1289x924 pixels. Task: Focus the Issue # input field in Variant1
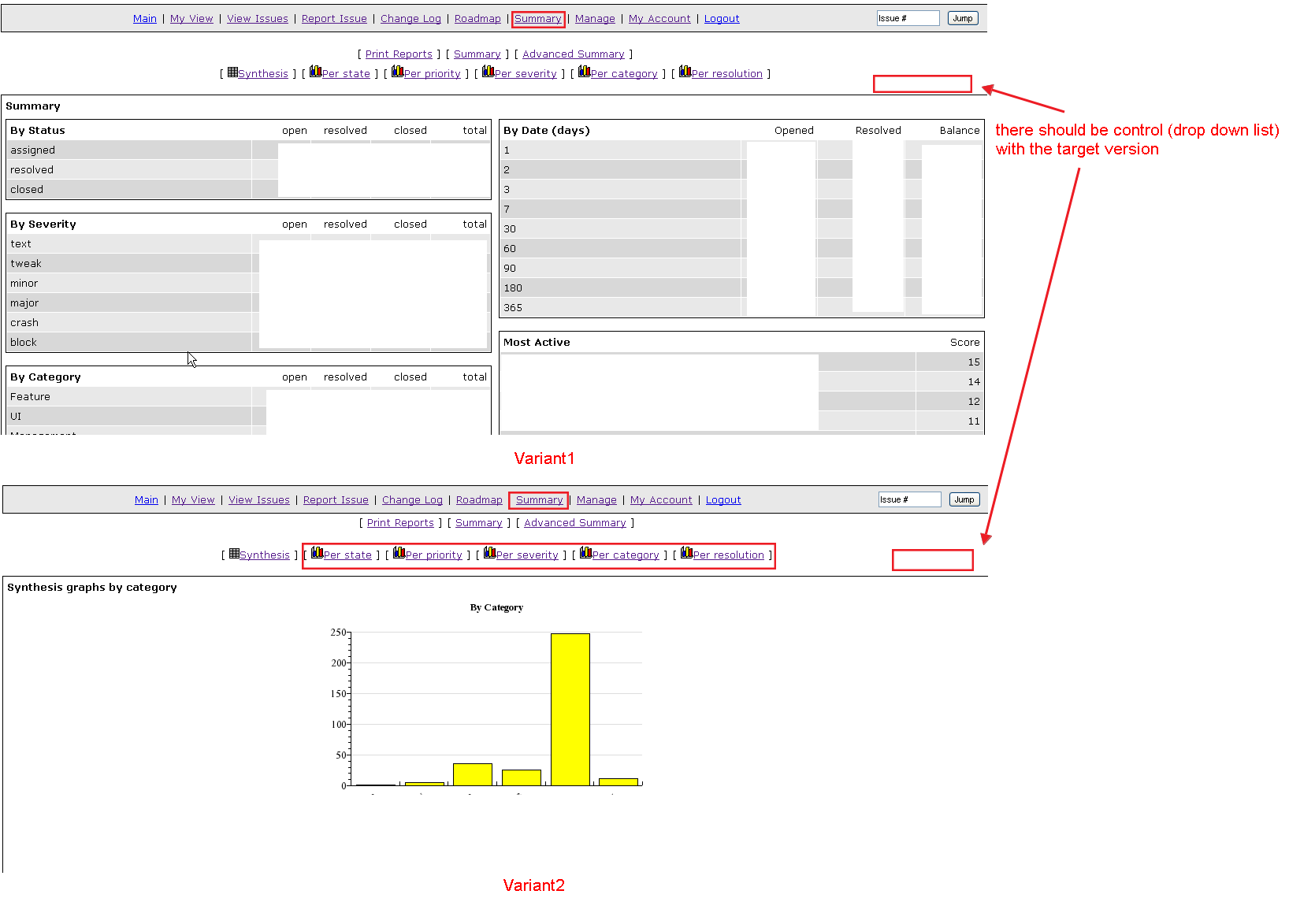(x=908, y=18)
